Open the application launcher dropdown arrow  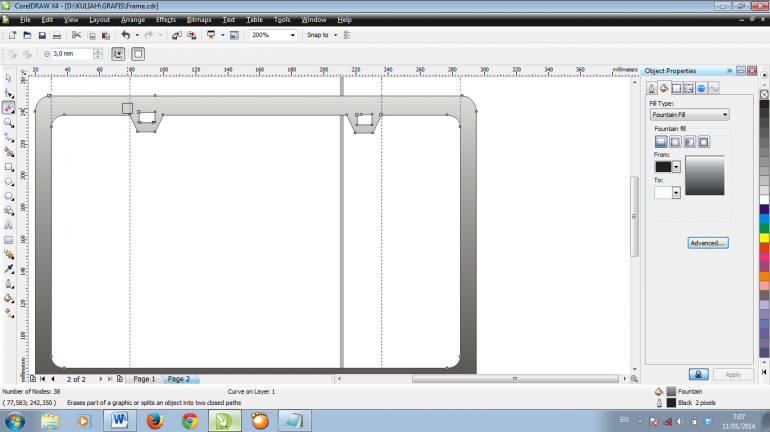(x=222, y=35)
